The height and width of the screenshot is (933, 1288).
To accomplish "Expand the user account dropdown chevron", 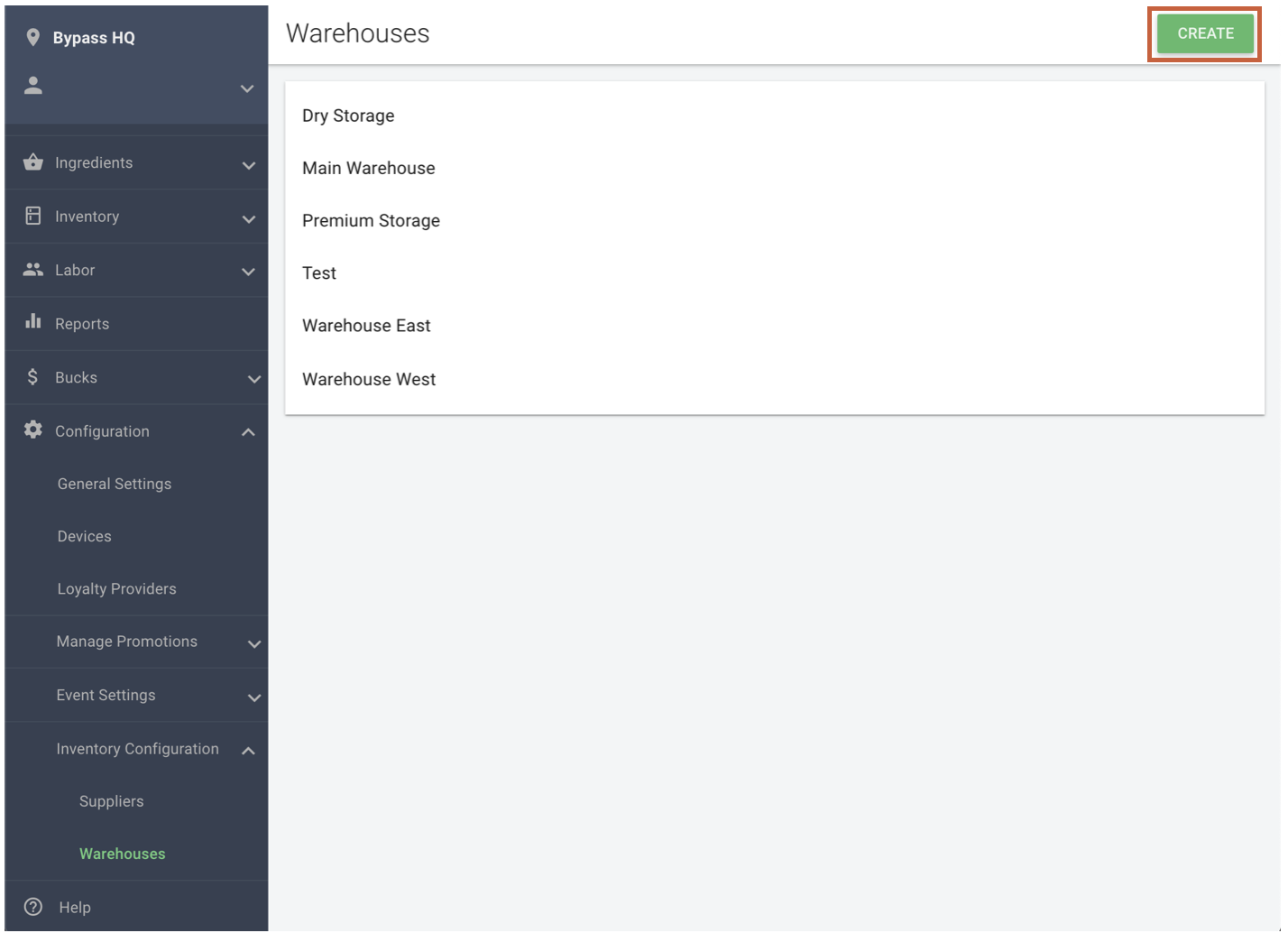I will tap(247, 88).
